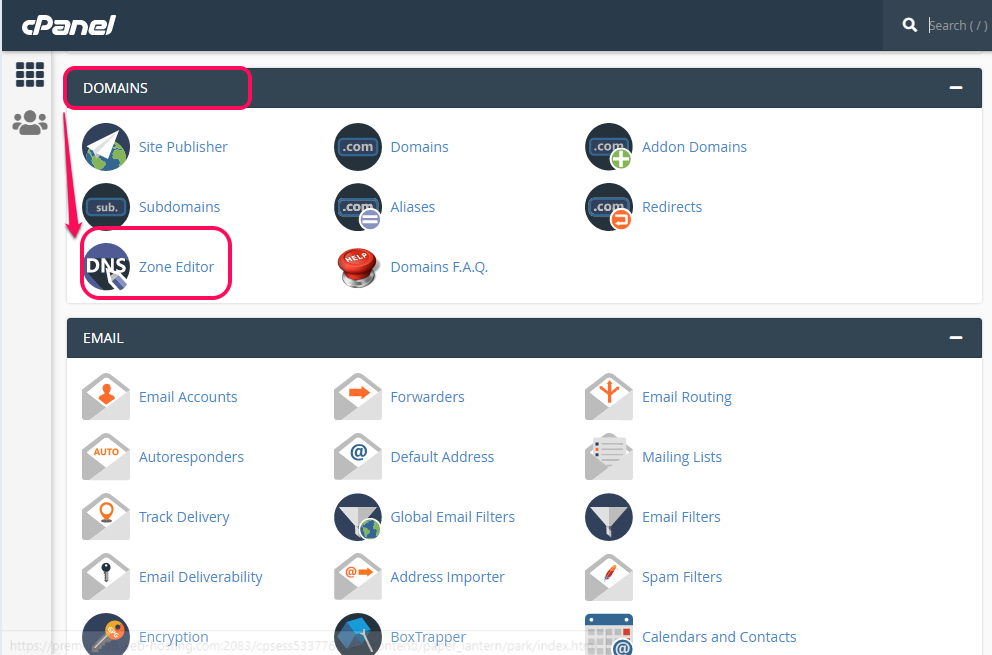This screenshot has height=655, width=992.
Task: Click the Global Email Filters funnel icon
Action: [357, 517]
